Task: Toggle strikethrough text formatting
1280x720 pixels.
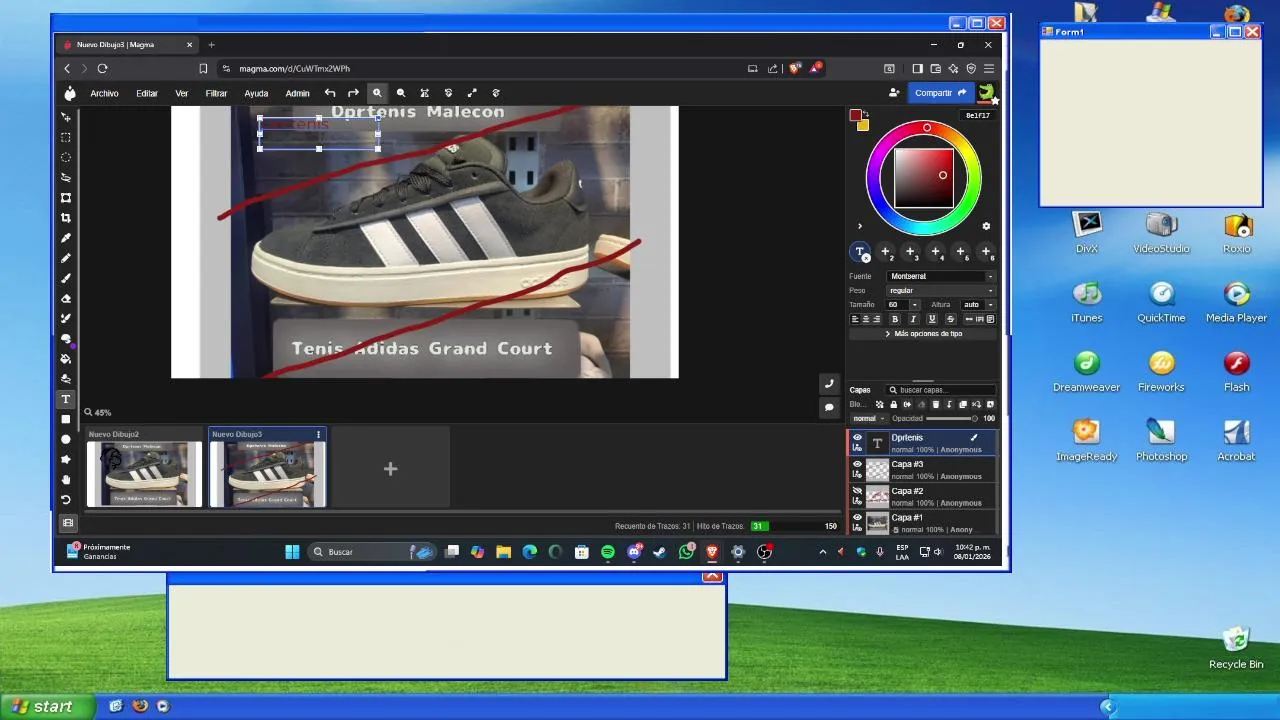Action: (x=950, y=319)
